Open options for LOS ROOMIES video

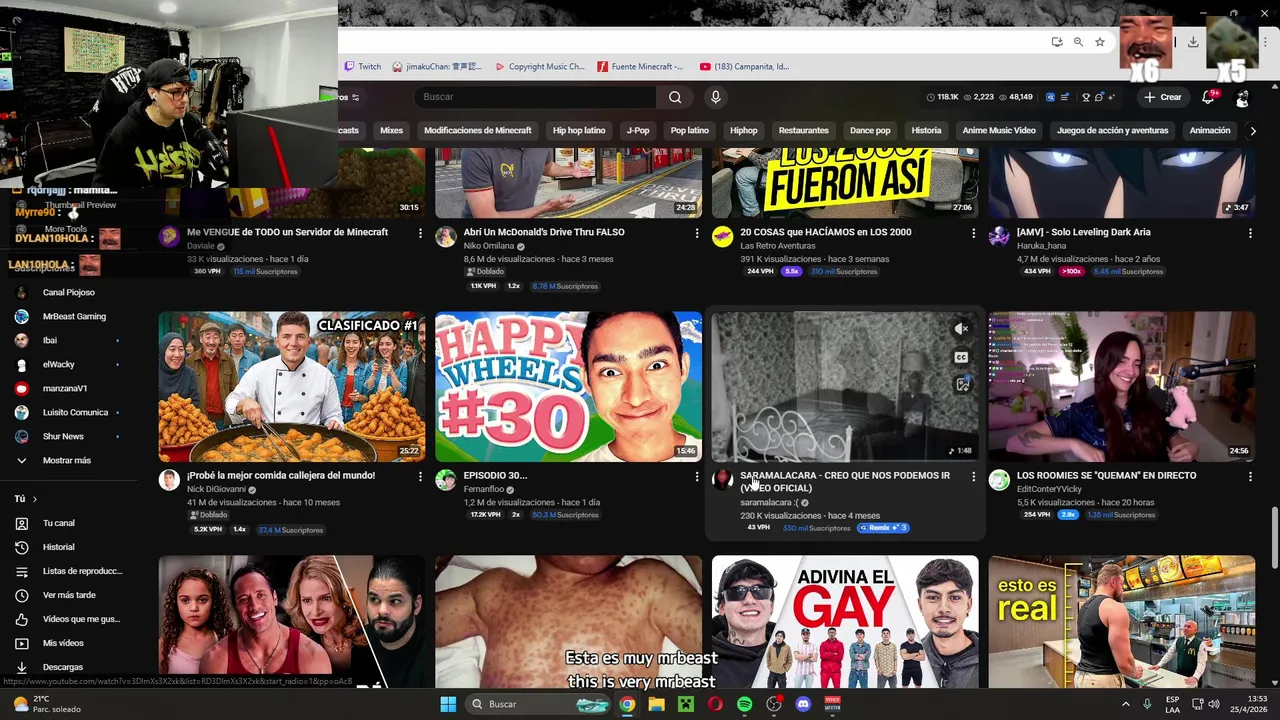(x=1250, y=477)
